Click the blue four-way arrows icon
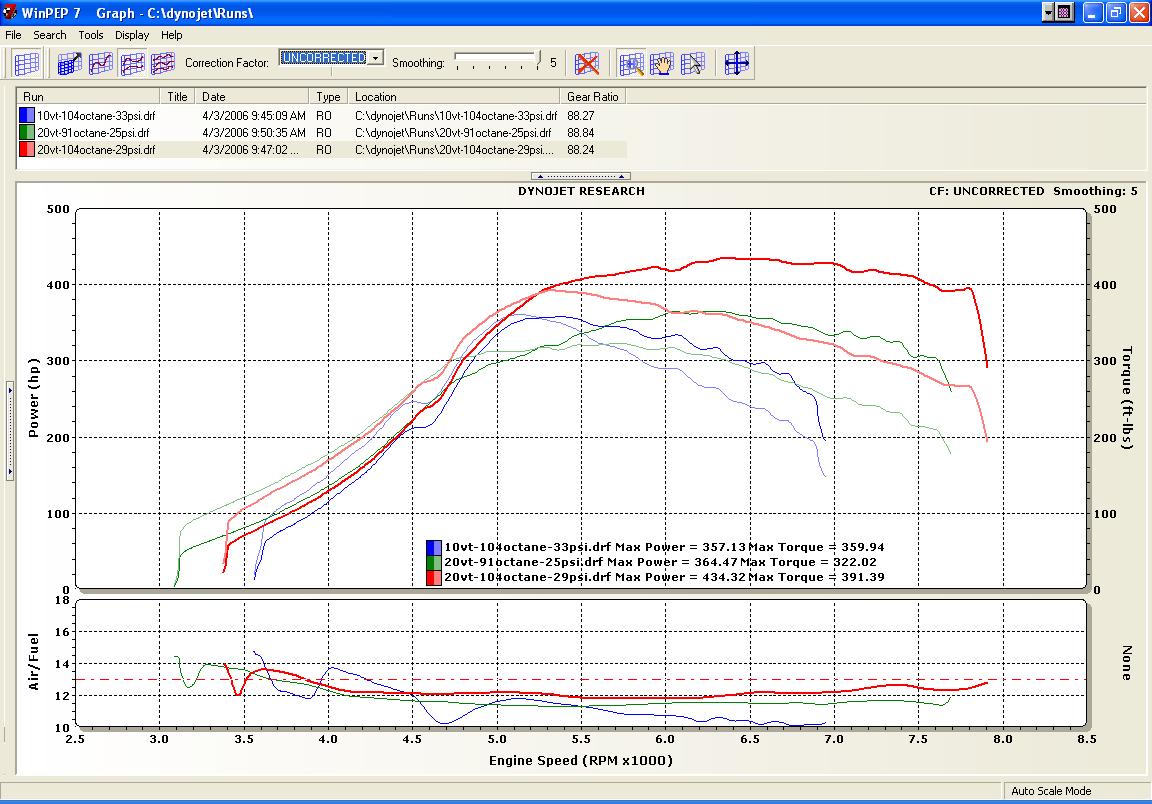This screenshot has height=804, width=1152. tap(737, 63)
